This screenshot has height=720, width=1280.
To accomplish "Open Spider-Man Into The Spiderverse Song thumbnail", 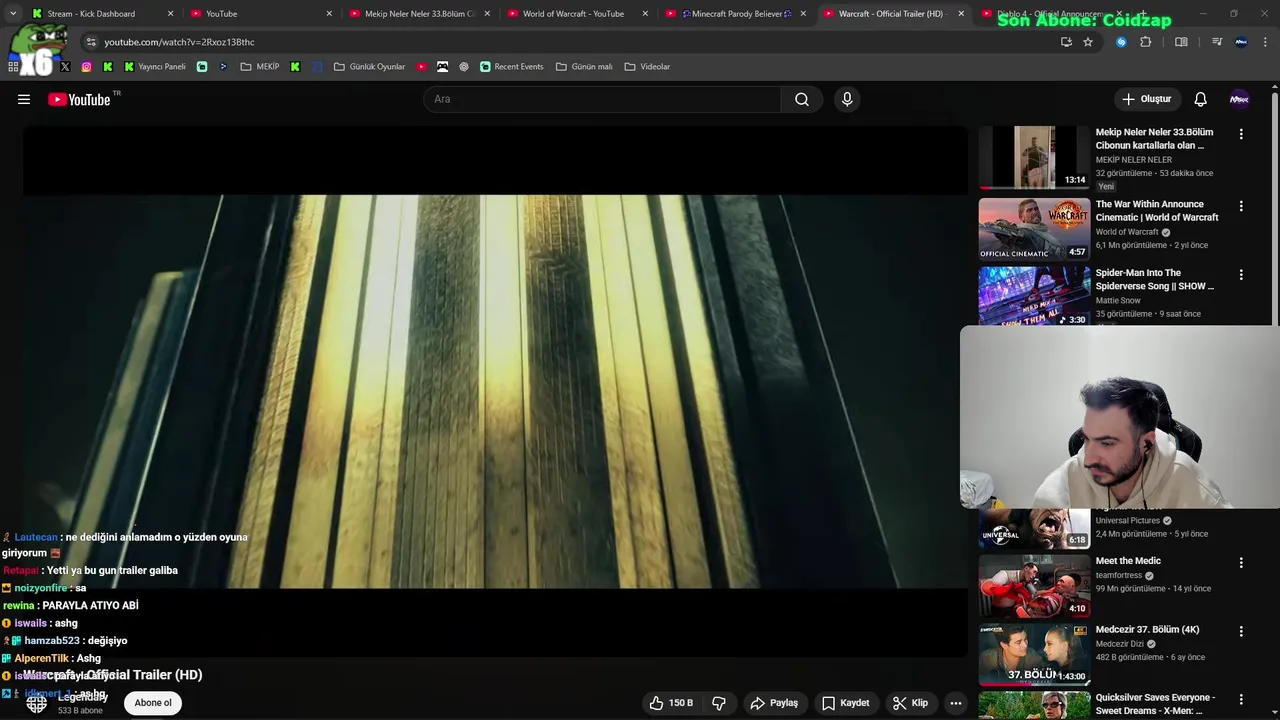I will pos(1034,296).
